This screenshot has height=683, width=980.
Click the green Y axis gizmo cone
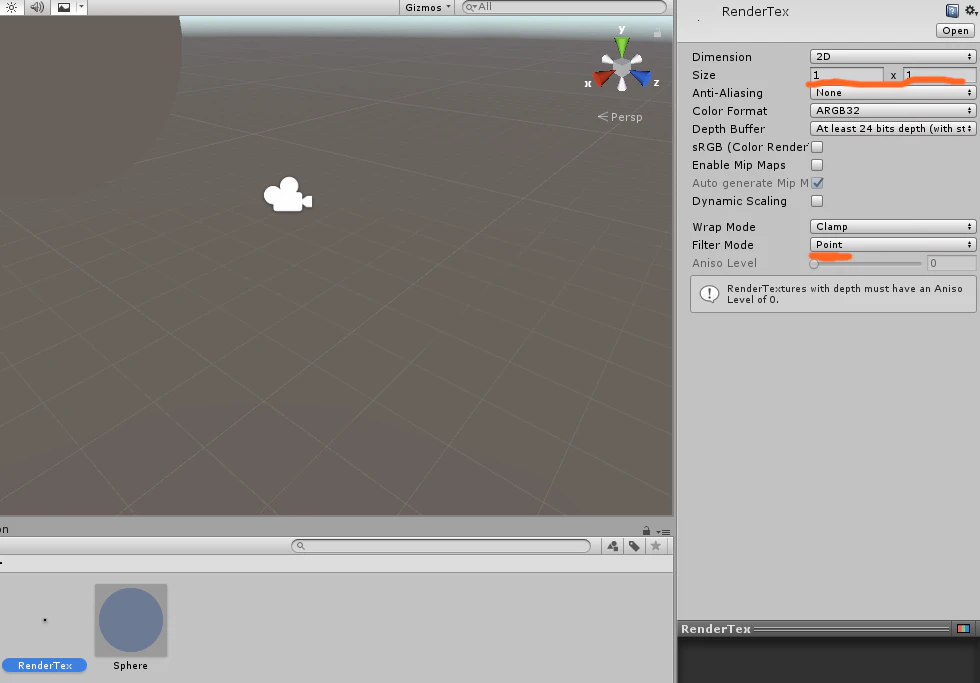(x=622, y=46)
